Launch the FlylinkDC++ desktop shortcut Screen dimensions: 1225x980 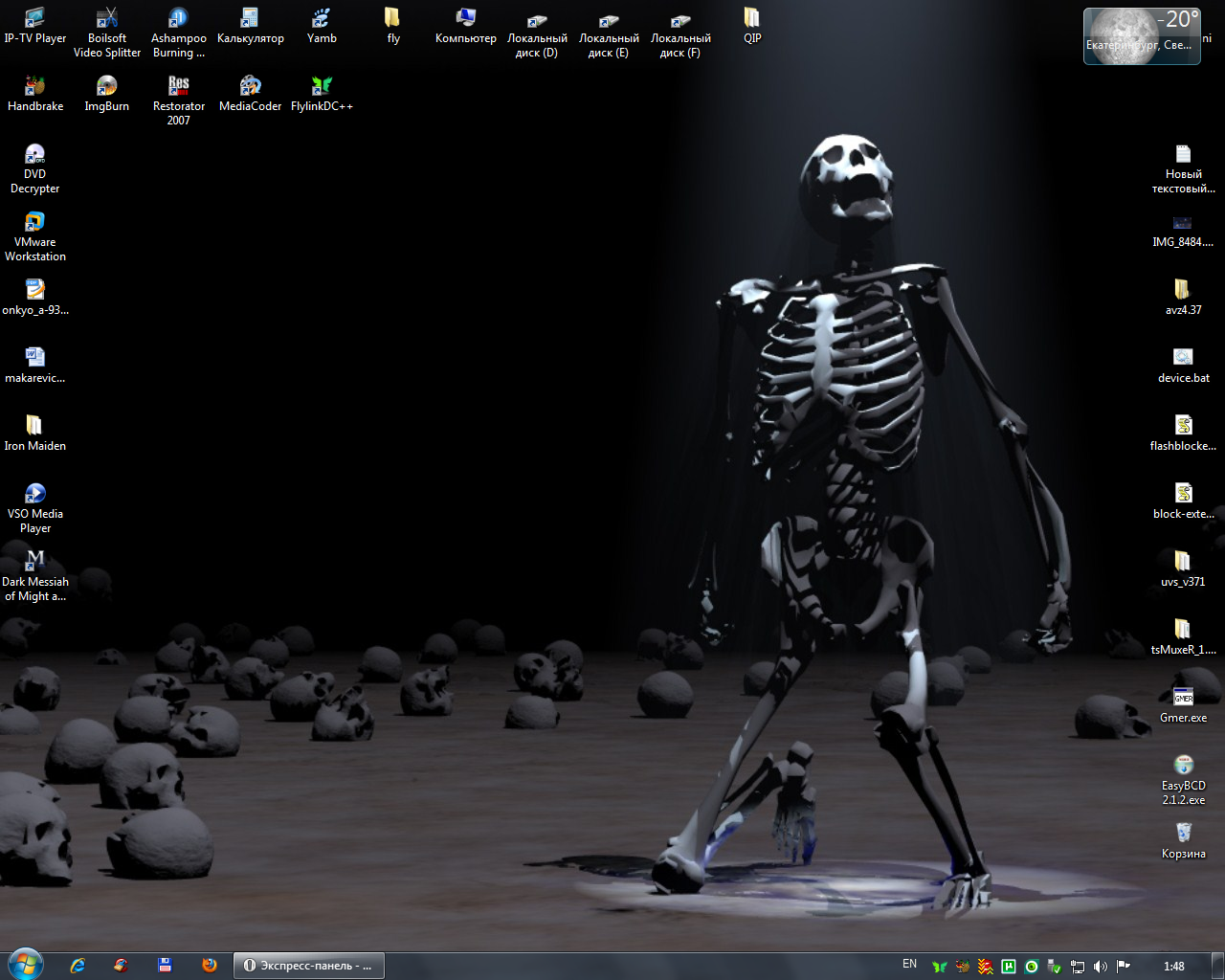click(x=323, y=94)
